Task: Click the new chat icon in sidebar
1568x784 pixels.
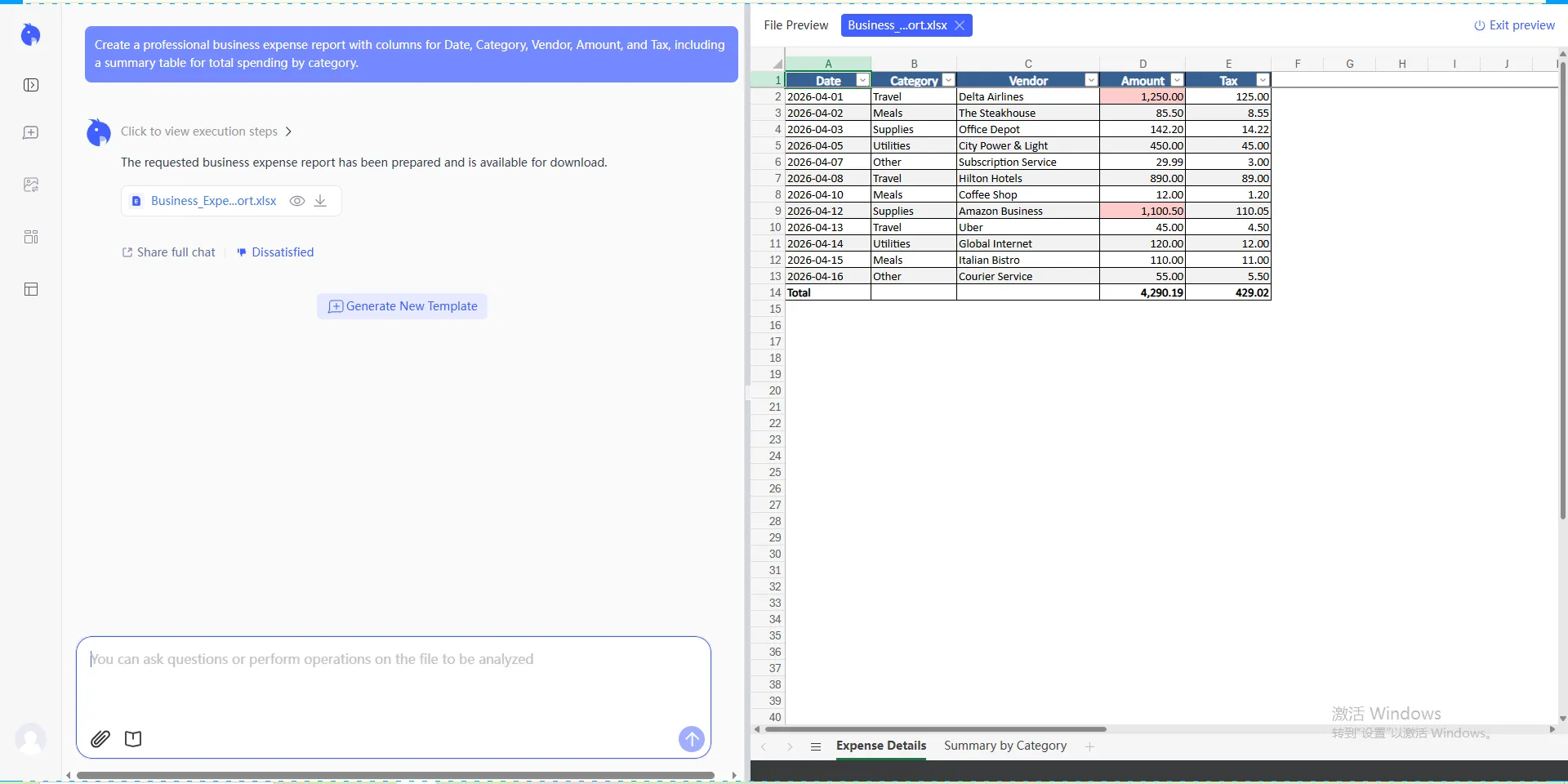Action: 31,132
